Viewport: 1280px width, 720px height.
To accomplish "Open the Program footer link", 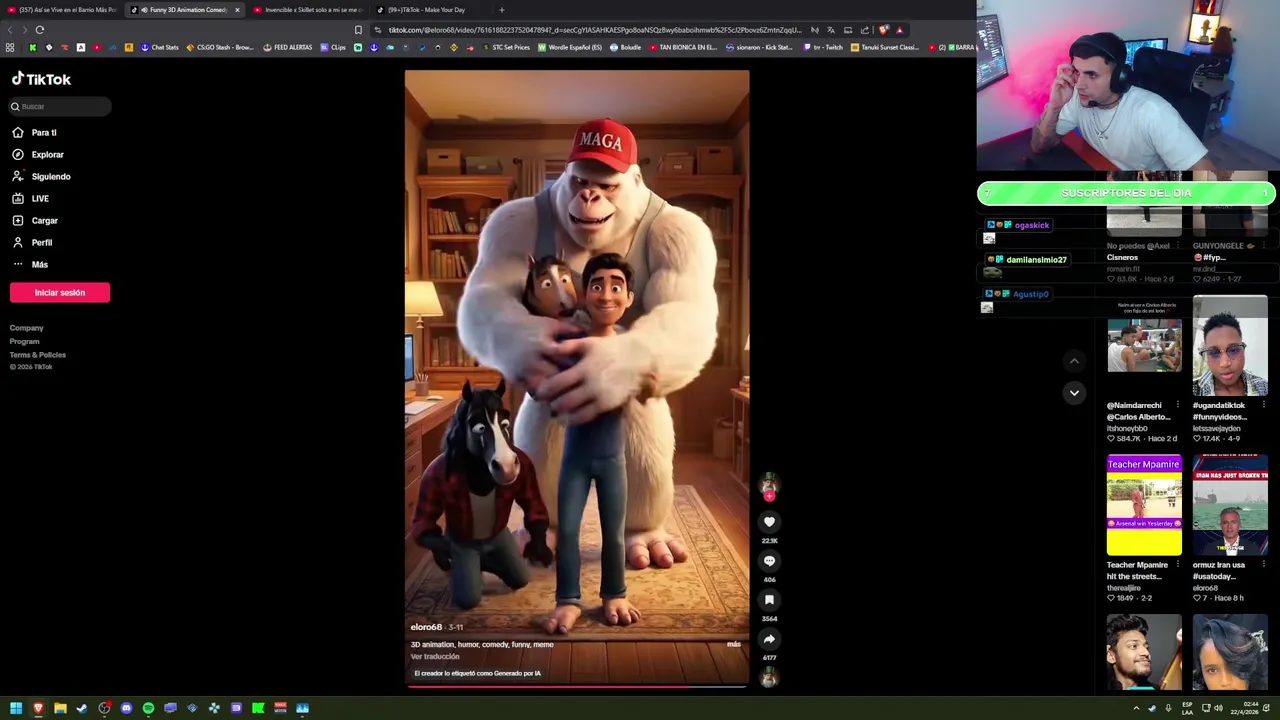I will tap(24, 341).
